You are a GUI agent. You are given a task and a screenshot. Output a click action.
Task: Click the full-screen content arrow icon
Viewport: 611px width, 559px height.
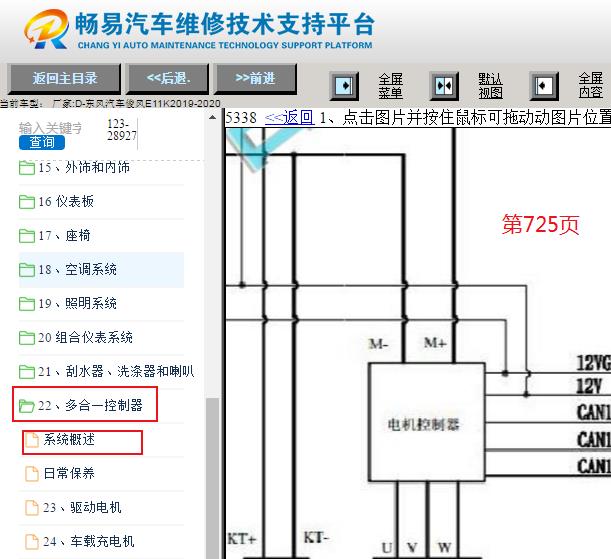pos(544,85)
